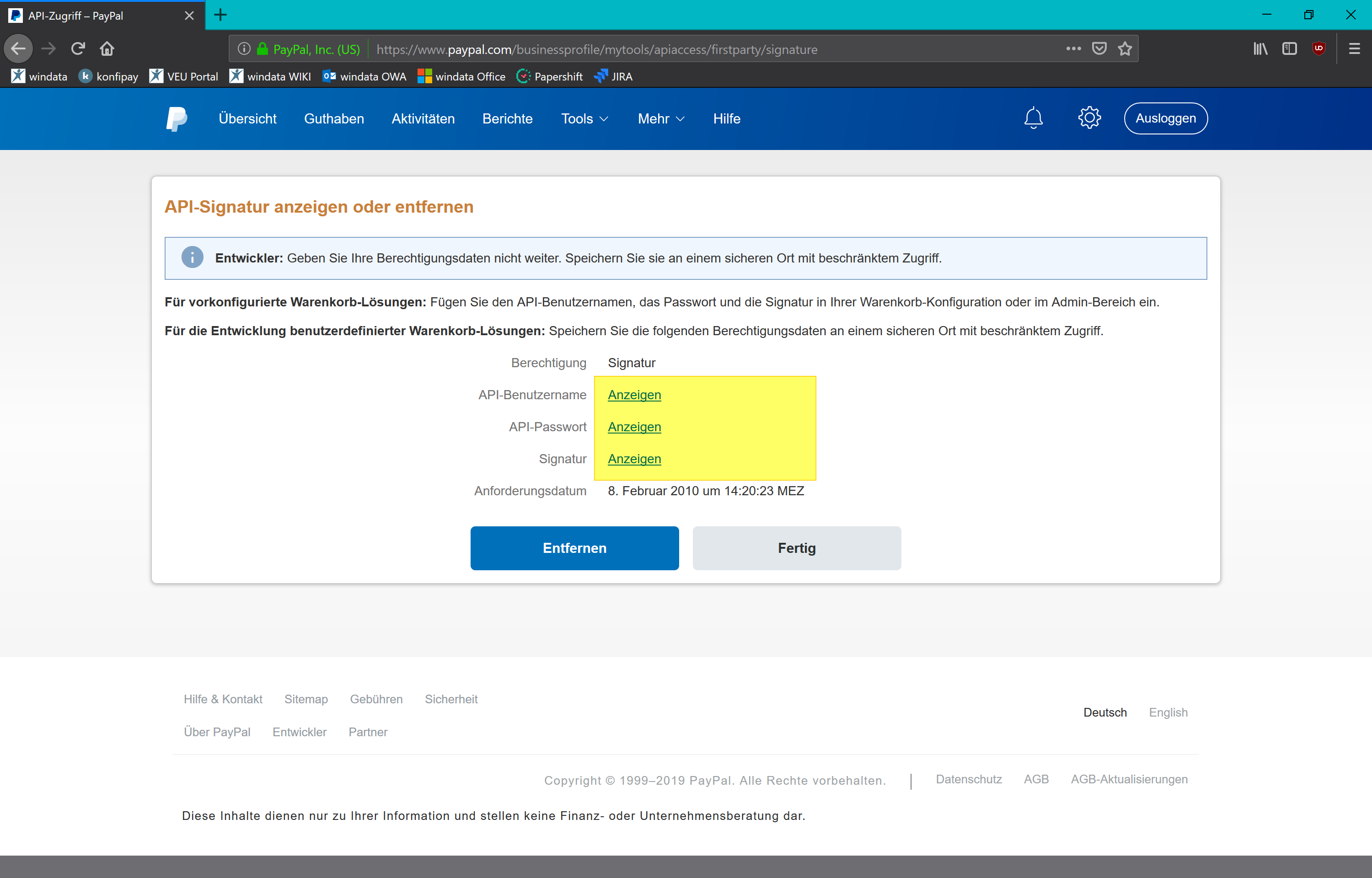Reload the page with refresh icon
The height and width of the screenshot is (878, 1372).
(78, 49)
